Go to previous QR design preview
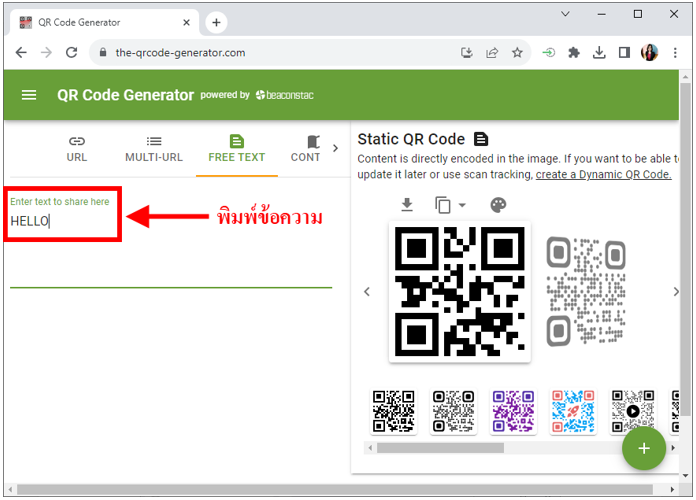 (x=367, y=292)
